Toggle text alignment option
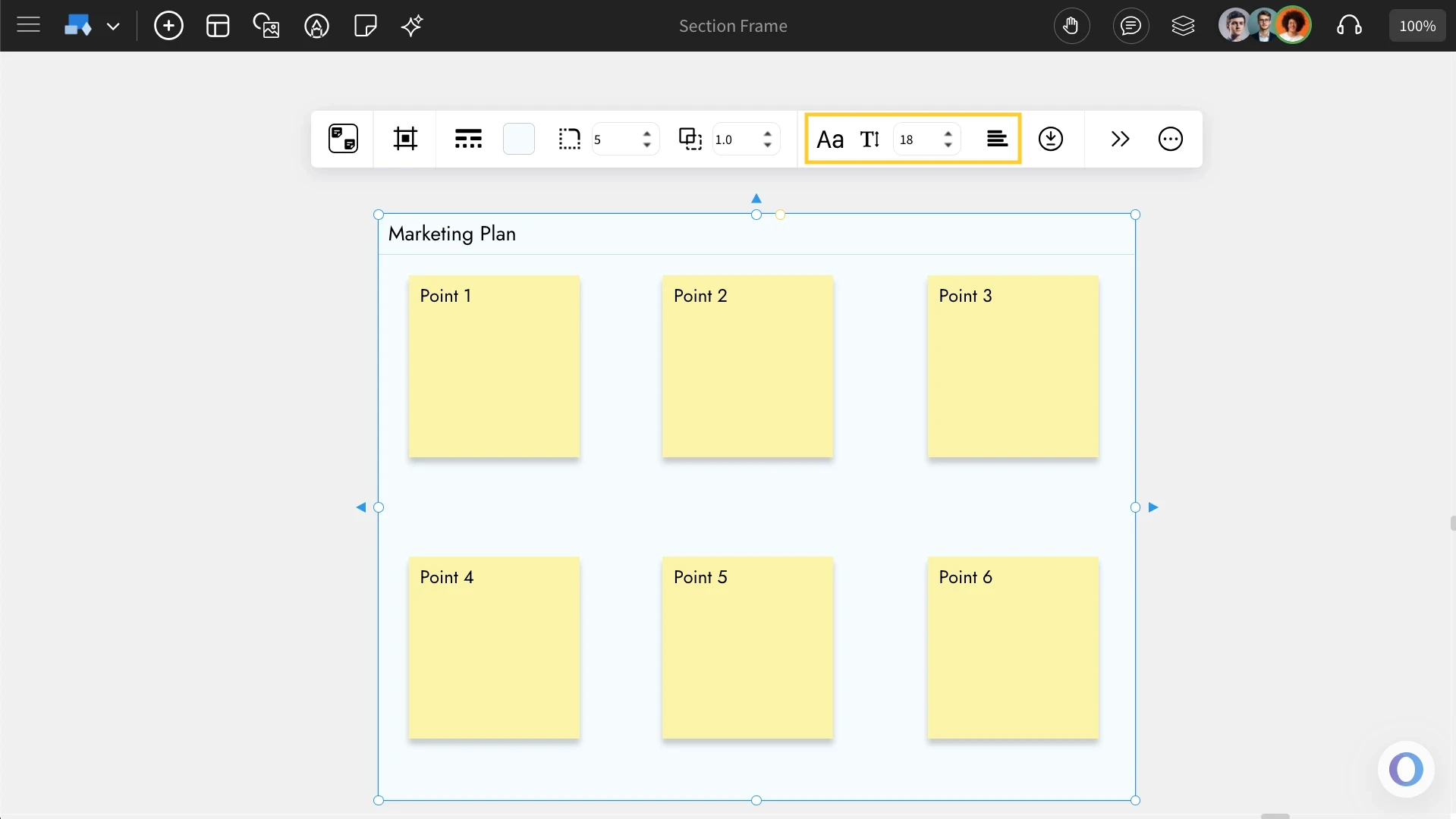 (998, 139)
